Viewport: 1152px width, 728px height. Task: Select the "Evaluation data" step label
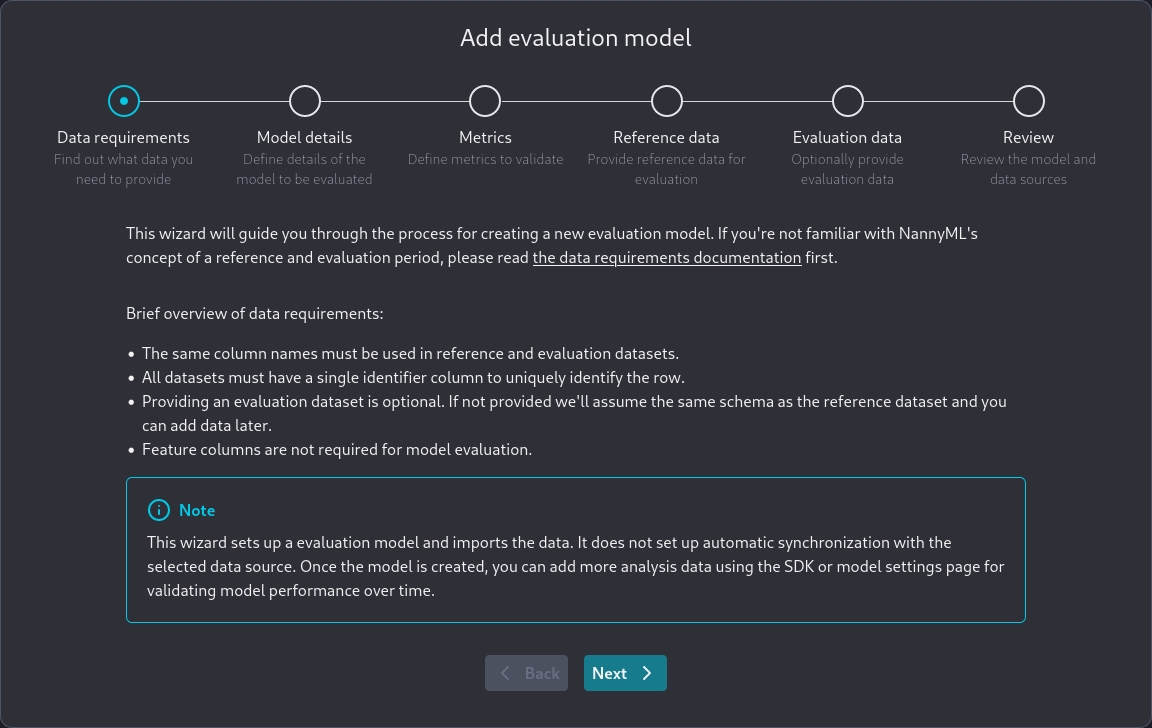(x=847, y=137)
